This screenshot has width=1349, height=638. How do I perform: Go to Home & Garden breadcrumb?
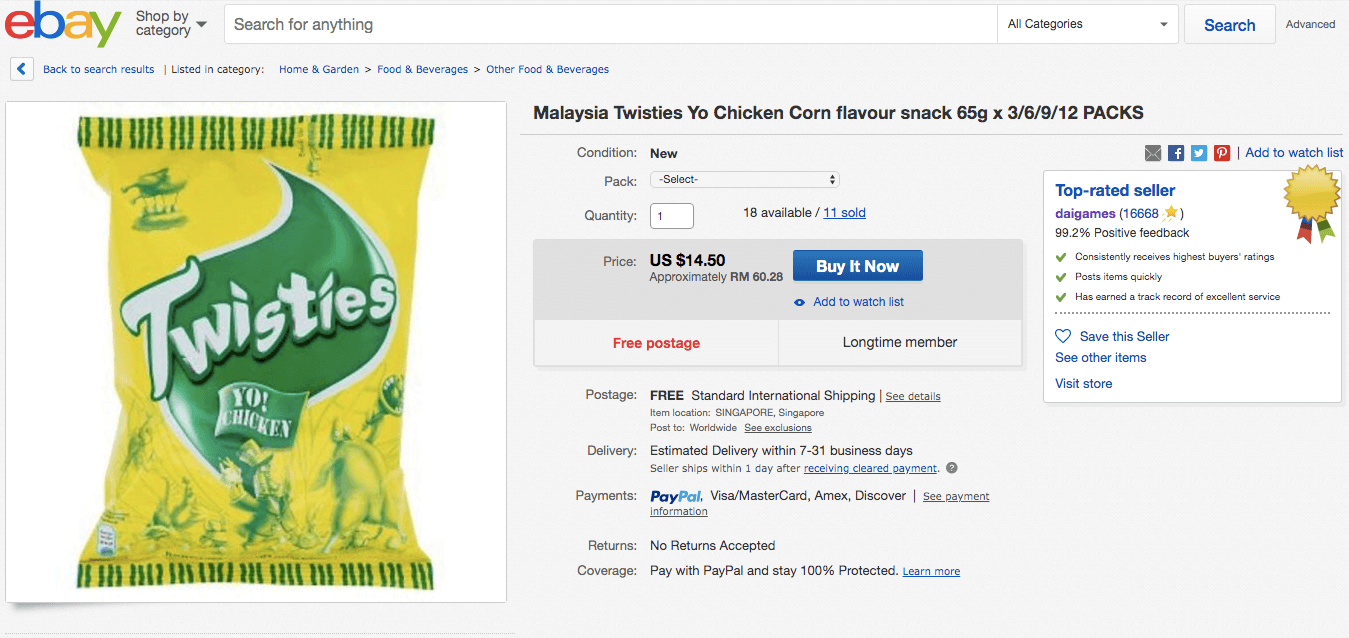click(319, 70)
